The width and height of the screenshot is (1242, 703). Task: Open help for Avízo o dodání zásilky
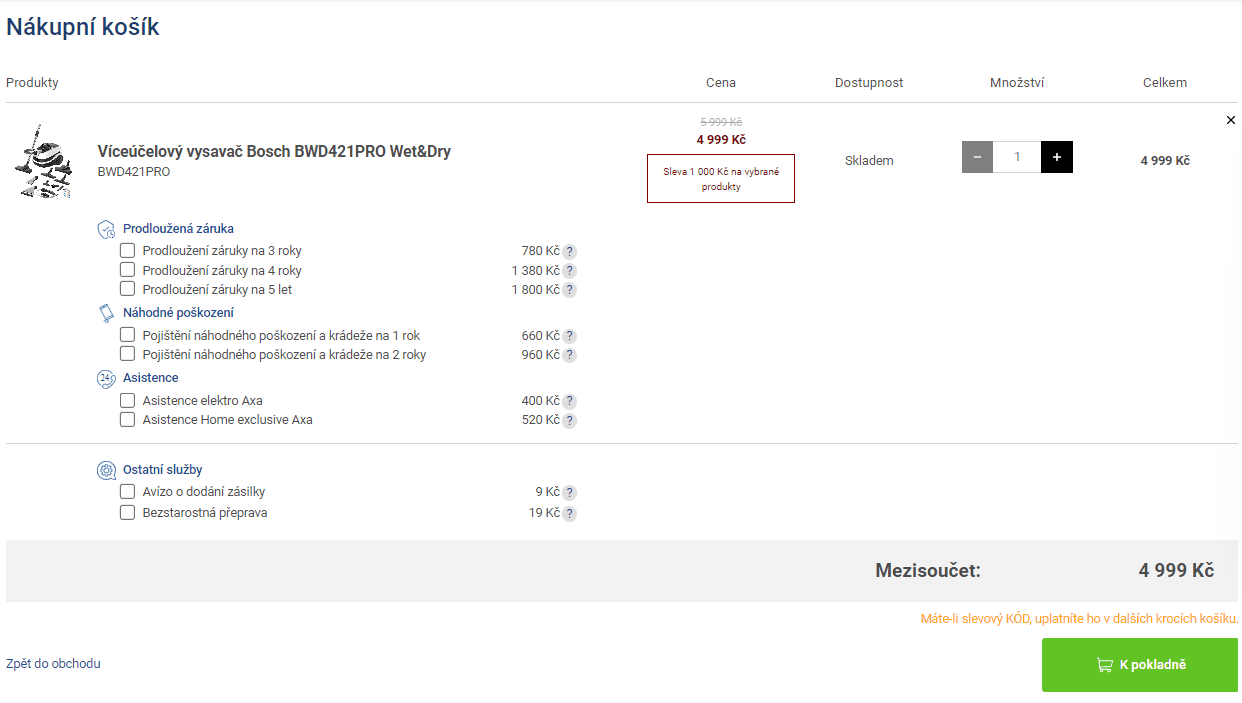(570, 493)
